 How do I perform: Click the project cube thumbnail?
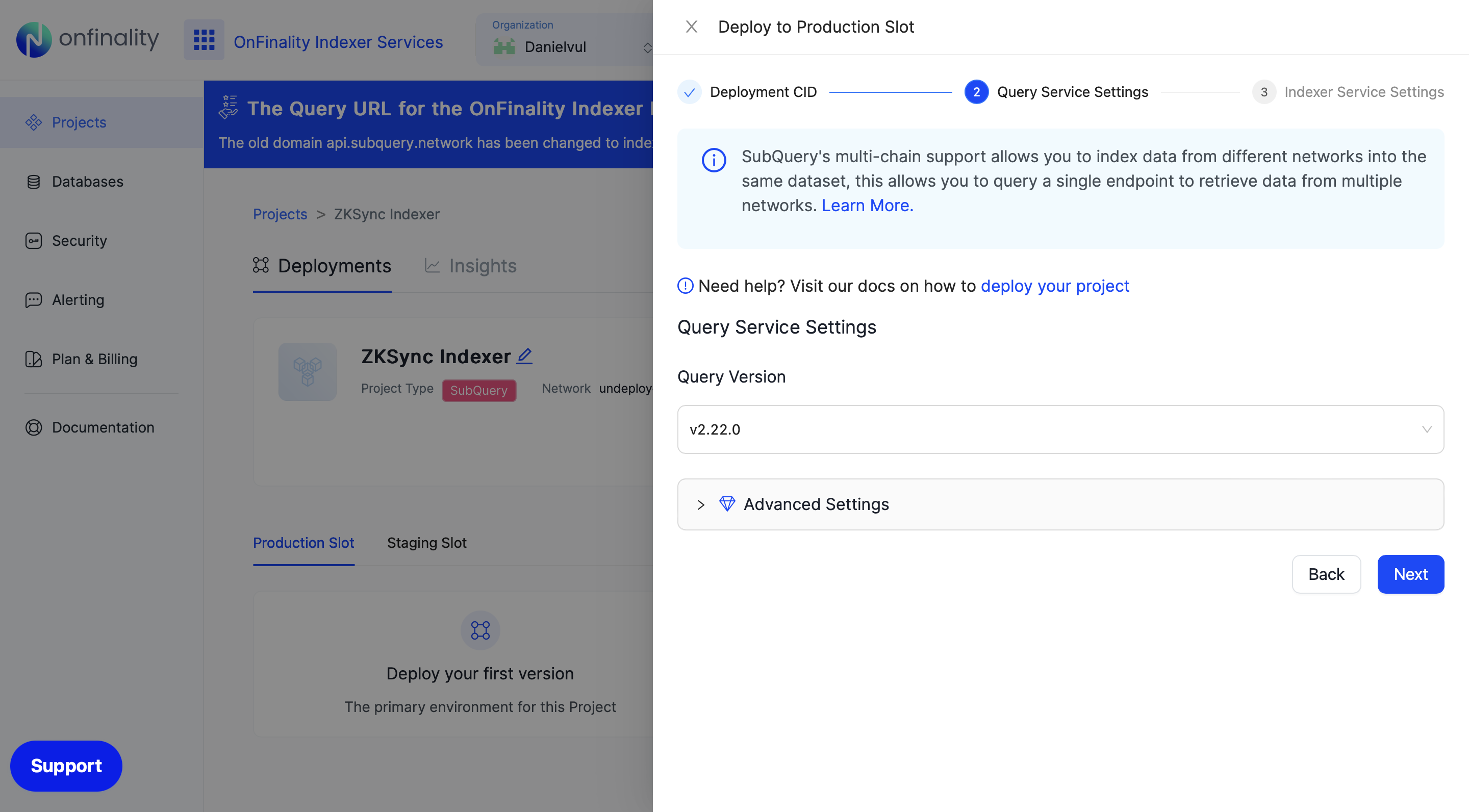tap(308, 372)
